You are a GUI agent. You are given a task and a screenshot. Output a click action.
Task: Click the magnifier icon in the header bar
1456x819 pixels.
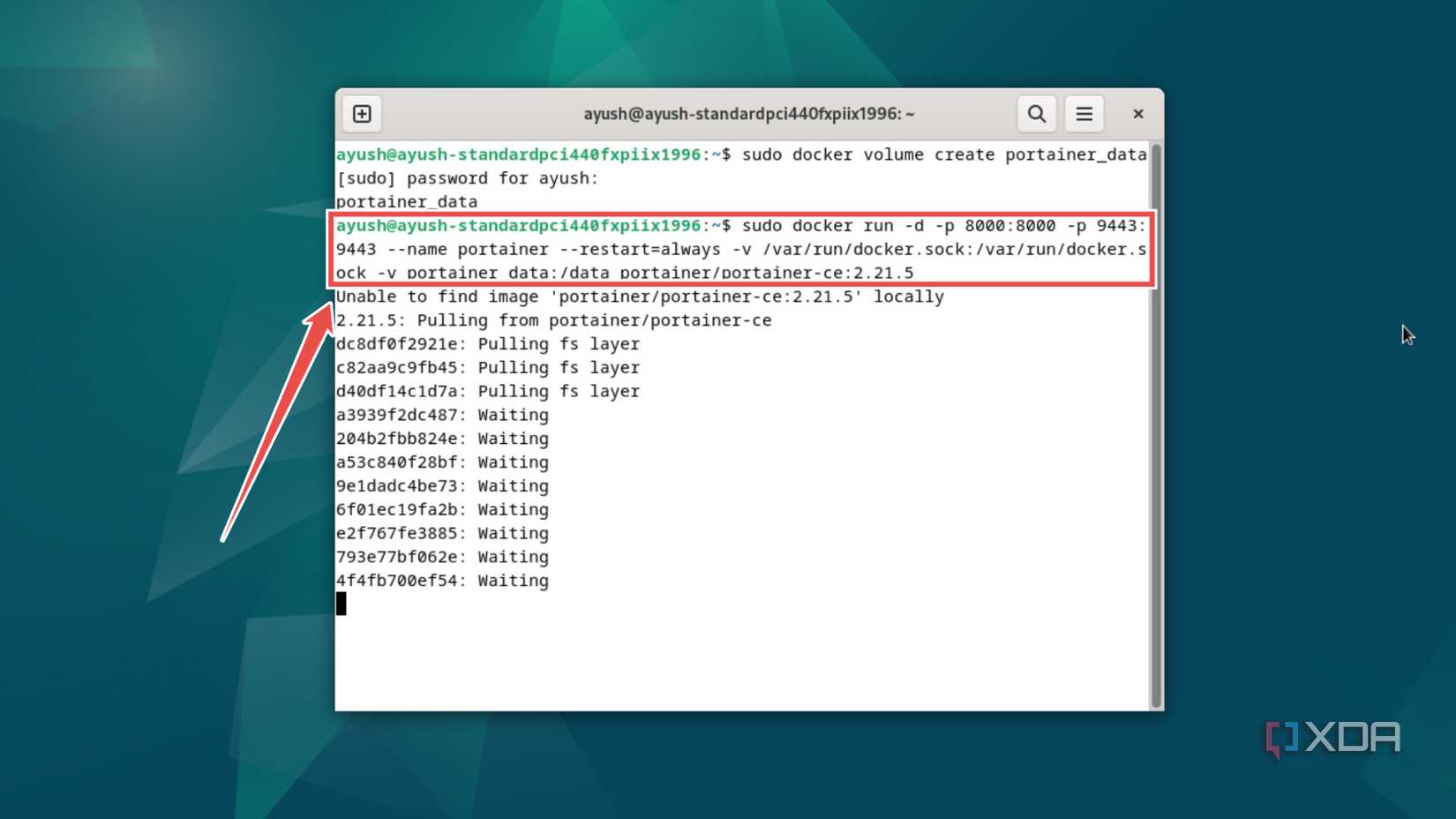pos(1036,113)
